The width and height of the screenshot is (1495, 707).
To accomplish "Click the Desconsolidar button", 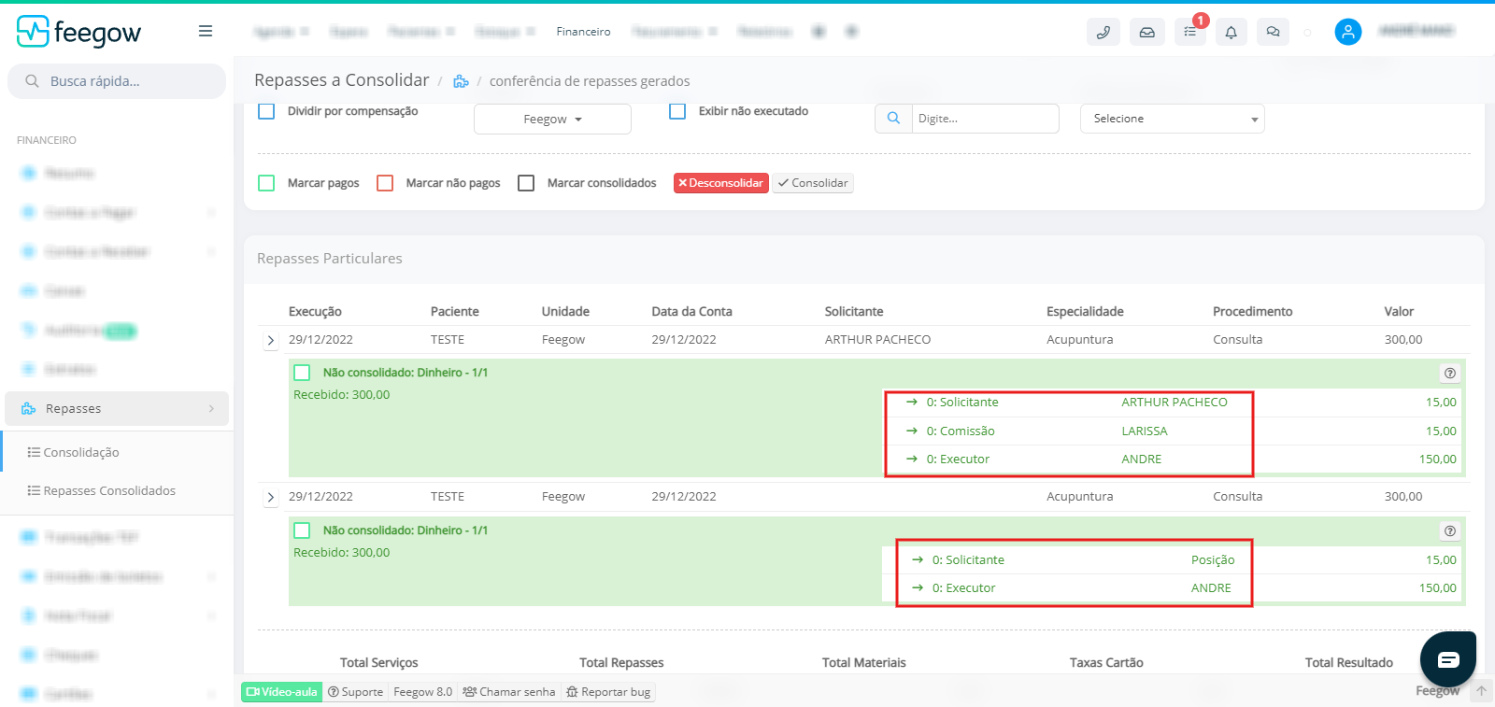I will (721, 183).
